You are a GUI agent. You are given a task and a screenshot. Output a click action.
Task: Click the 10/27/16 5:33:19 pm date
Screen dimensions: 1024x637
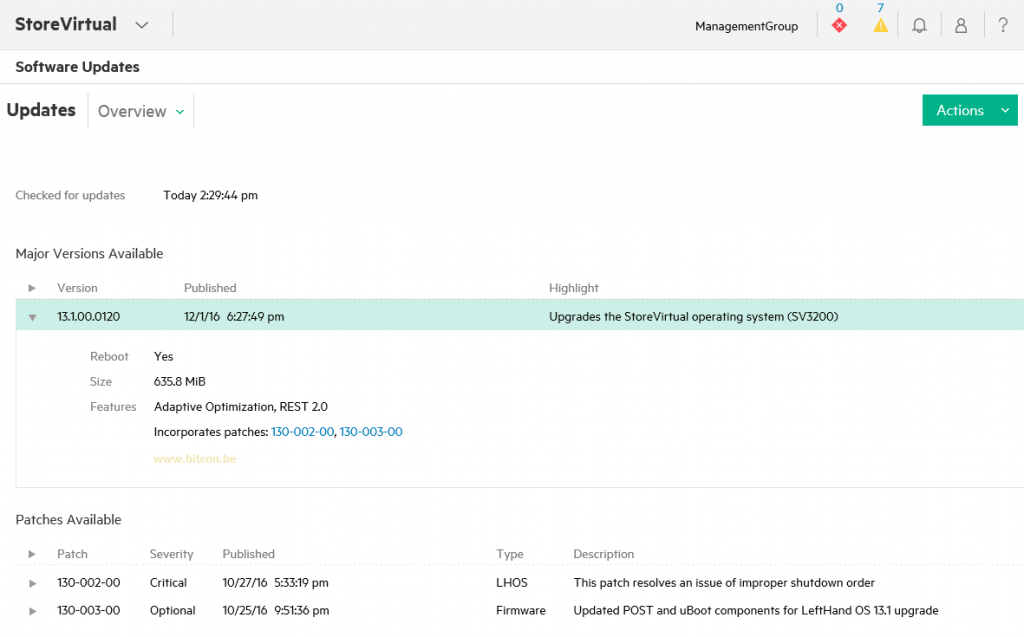275,583
